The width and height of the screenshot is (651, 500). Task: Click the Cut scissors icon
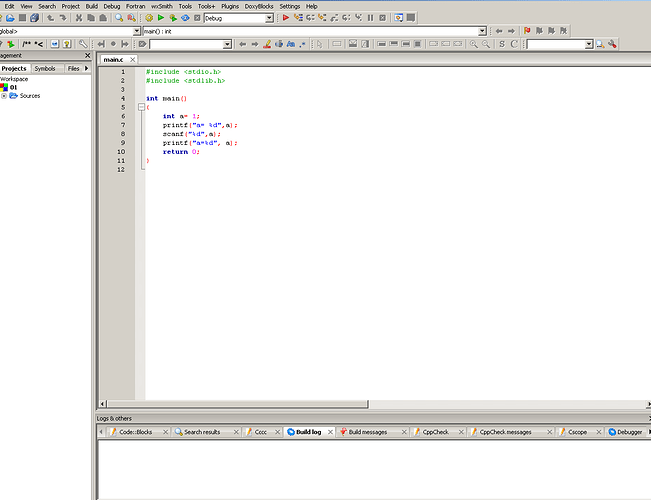78,18
